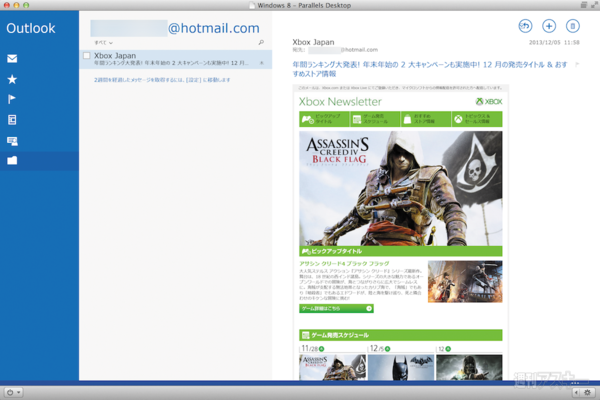Image resolution: width=600 pixels, height=400 pixels.
Task: Click the green Xbox logo in newsletter header
Action: click(x=489, y=101)
